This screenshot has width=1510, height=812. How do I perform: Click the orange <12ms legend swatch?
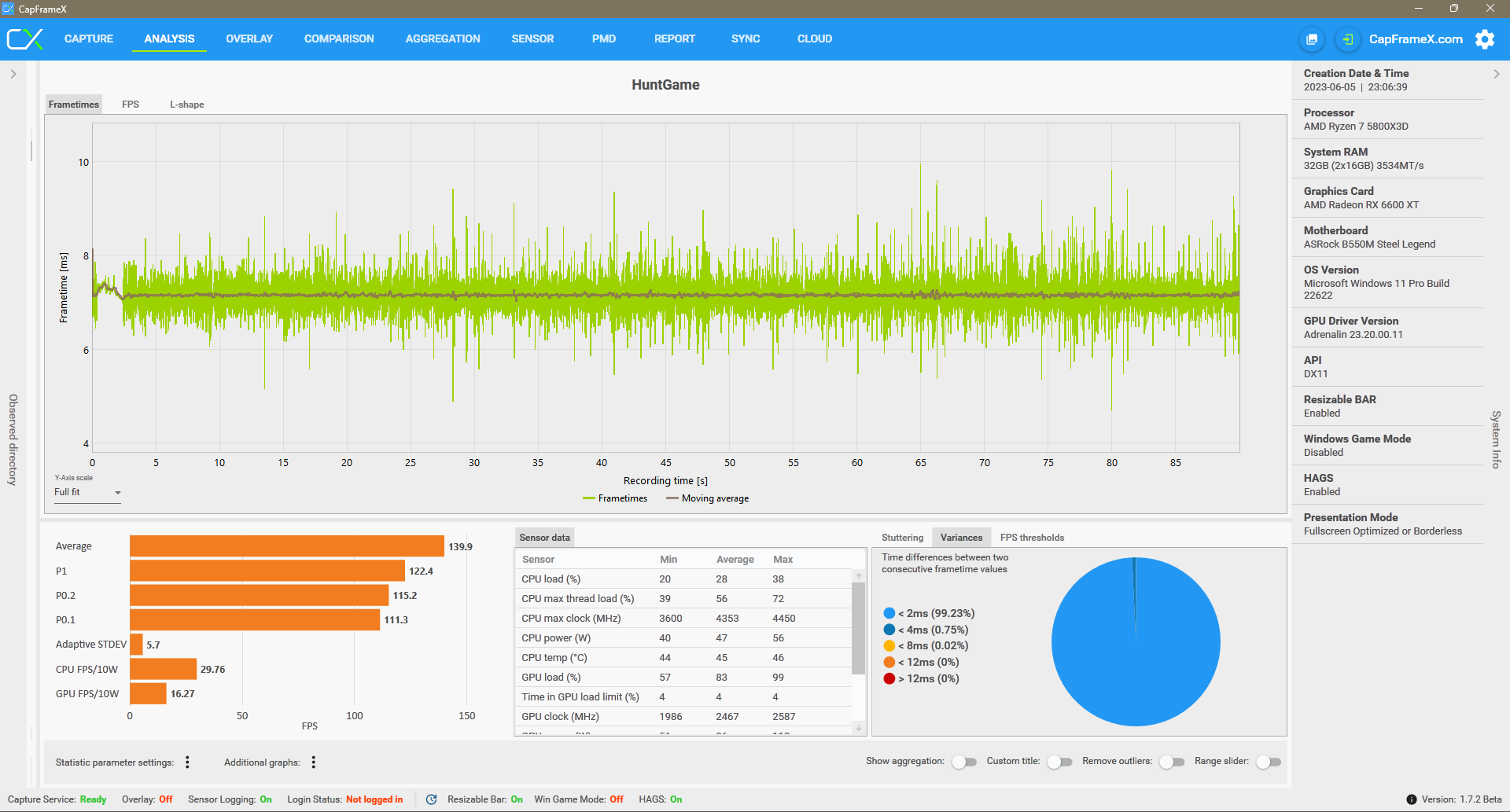coord(889,662)
